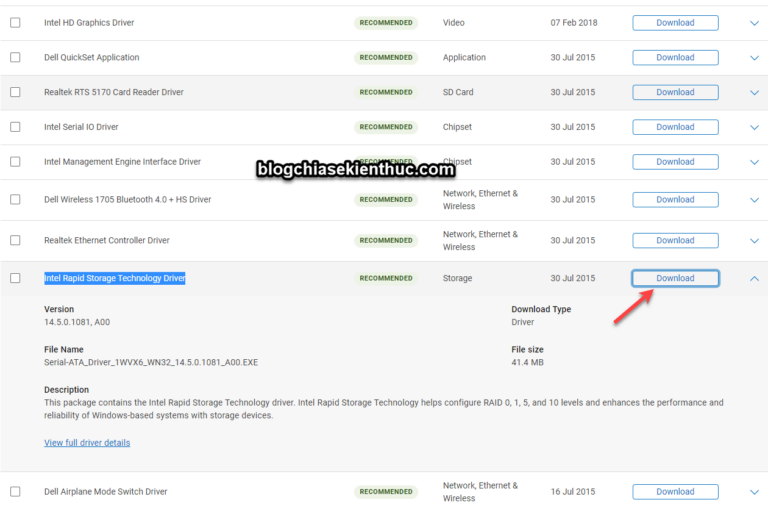Expand Dell Airplane Mode Switch Driver chevron
This screenshot has height=508, width=768.
point(754,492)
